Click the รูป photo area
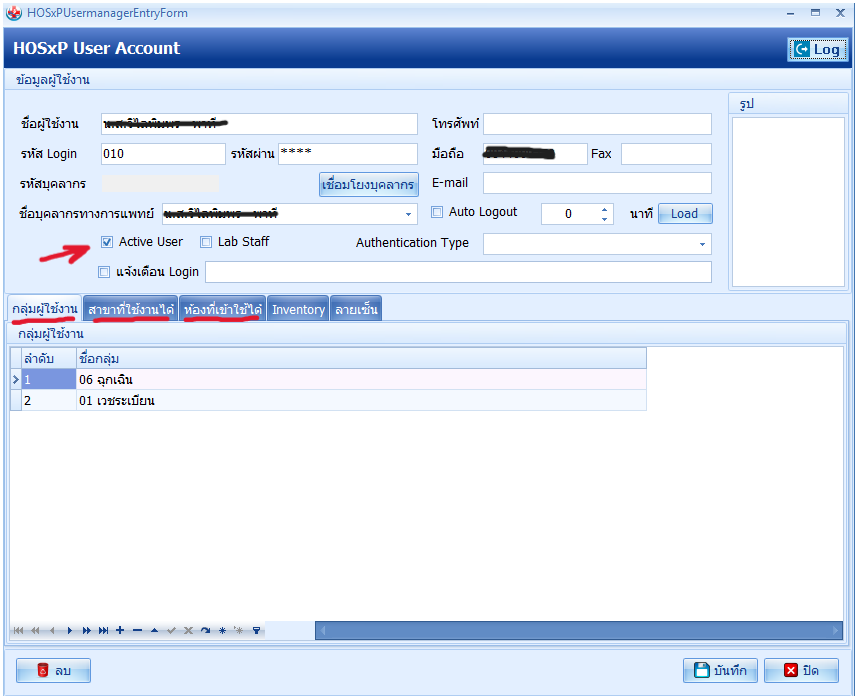This screenshot has width=858, height=699. click(789, 202)
